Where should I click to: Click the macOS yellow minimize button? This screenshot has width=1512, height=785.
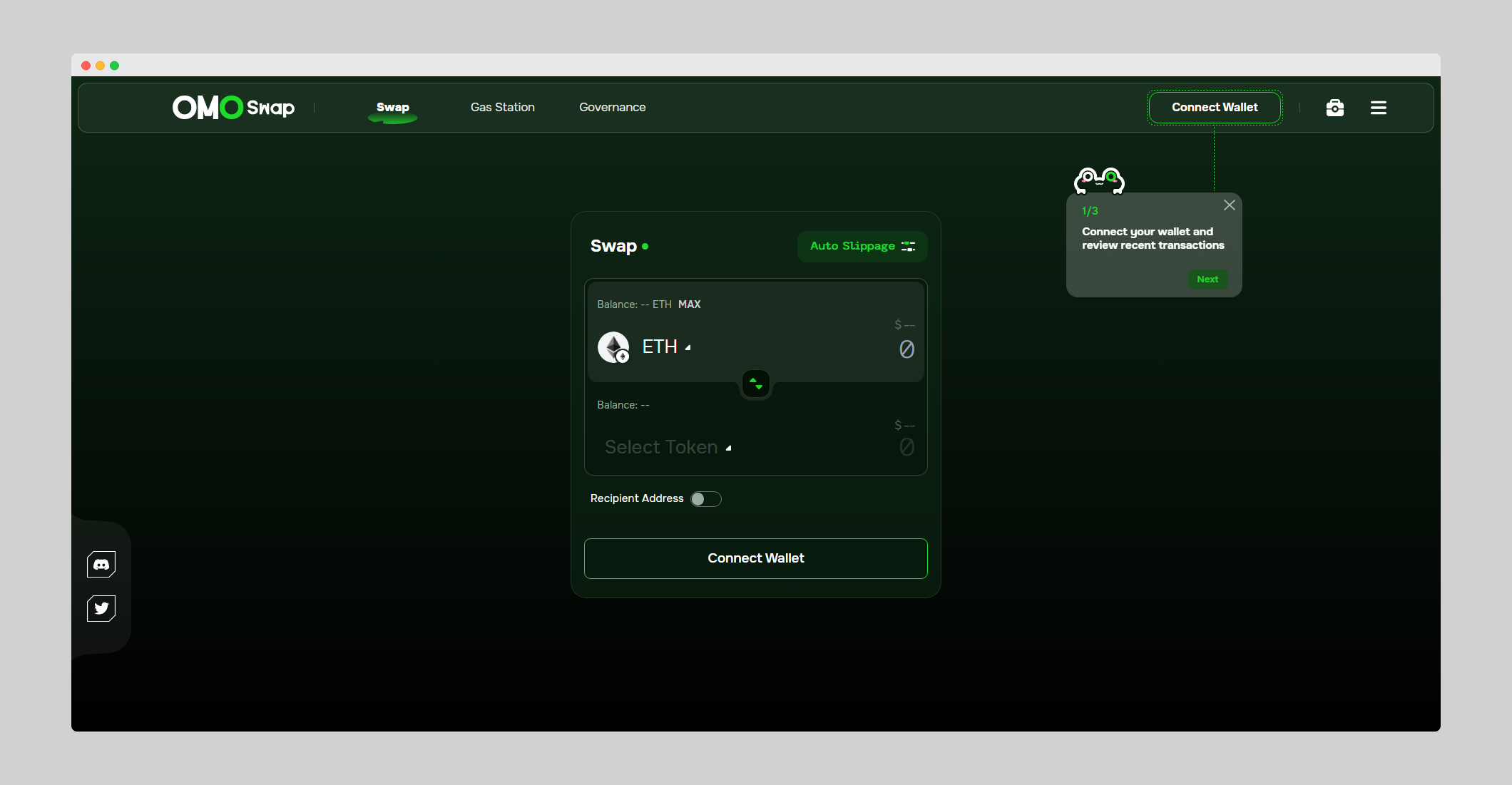tap(100, 66)
